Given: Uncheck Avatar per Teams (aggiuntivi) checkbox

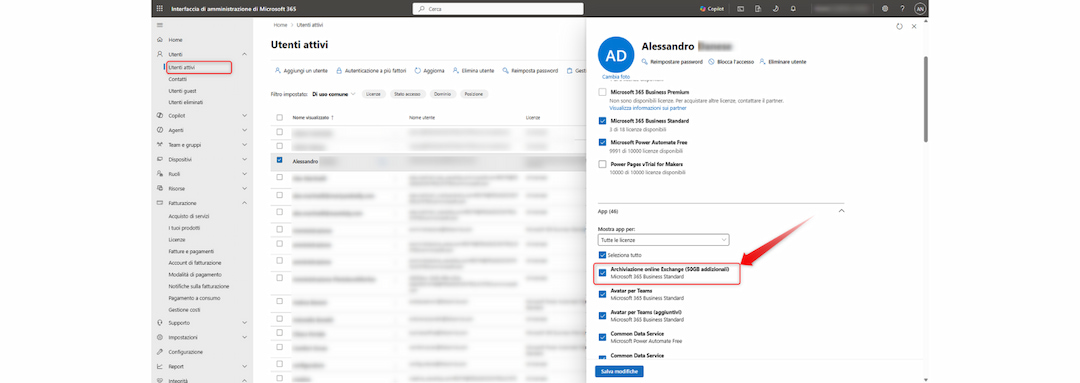Looking at the screenshot, I should tap(603, 315).
